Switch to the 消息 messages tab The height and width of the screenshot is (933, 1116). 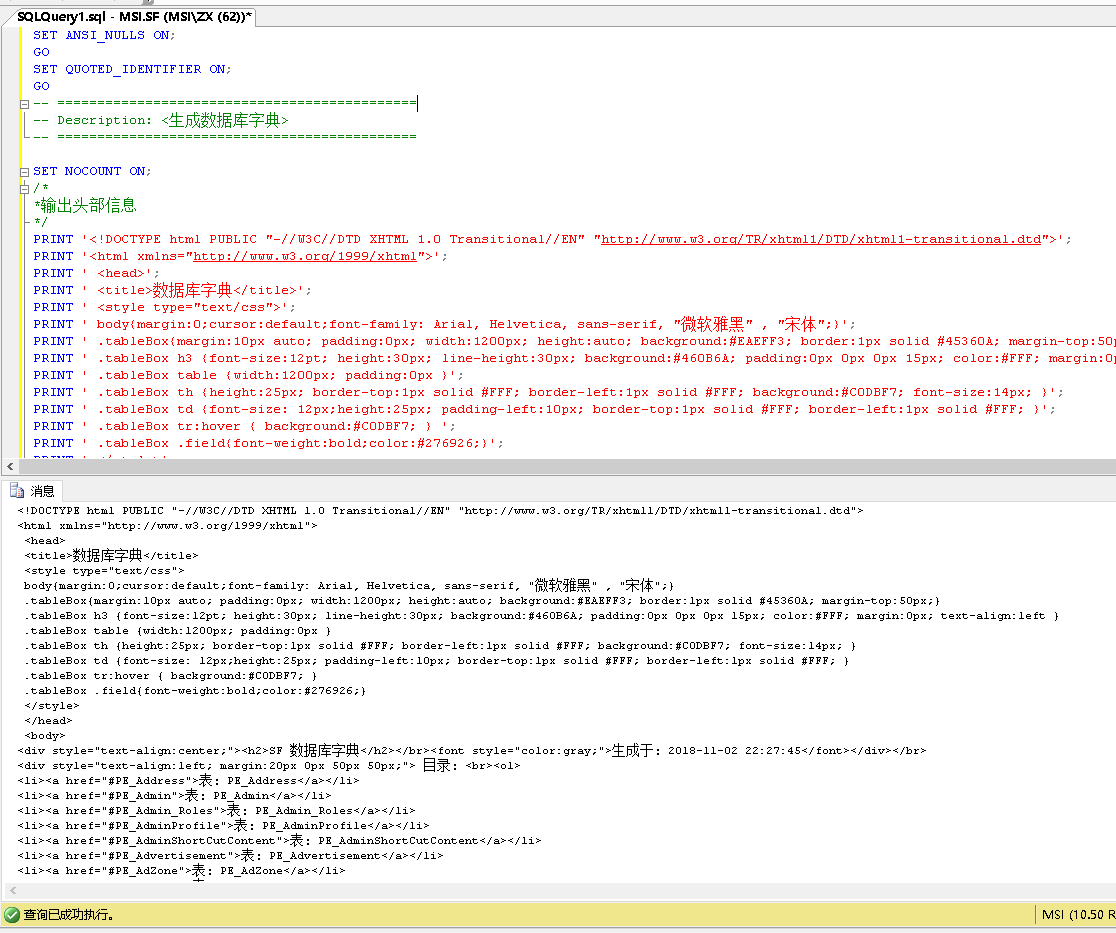coord(42,491)
